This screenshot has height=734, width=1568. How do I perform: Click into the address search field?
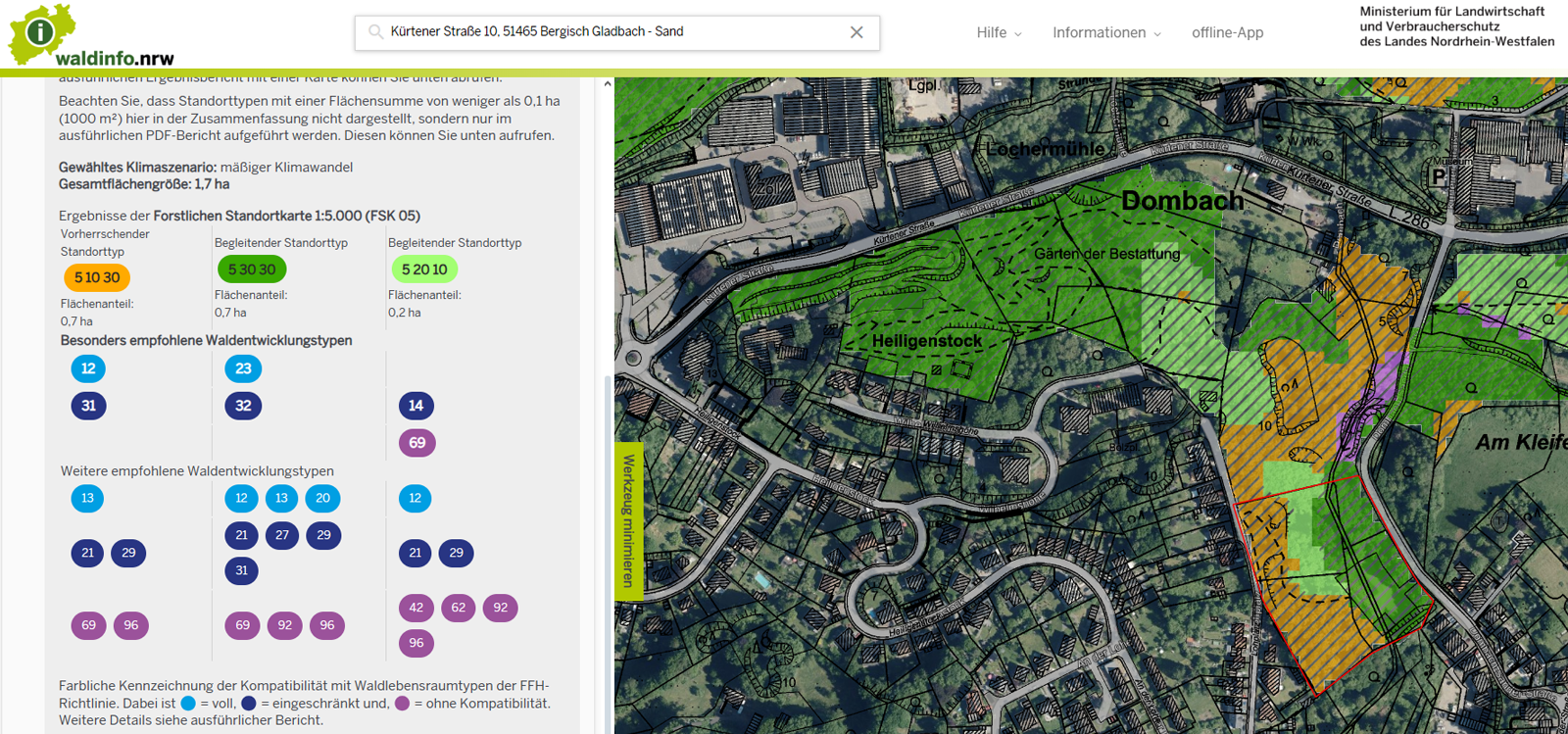tap(608, 32)
